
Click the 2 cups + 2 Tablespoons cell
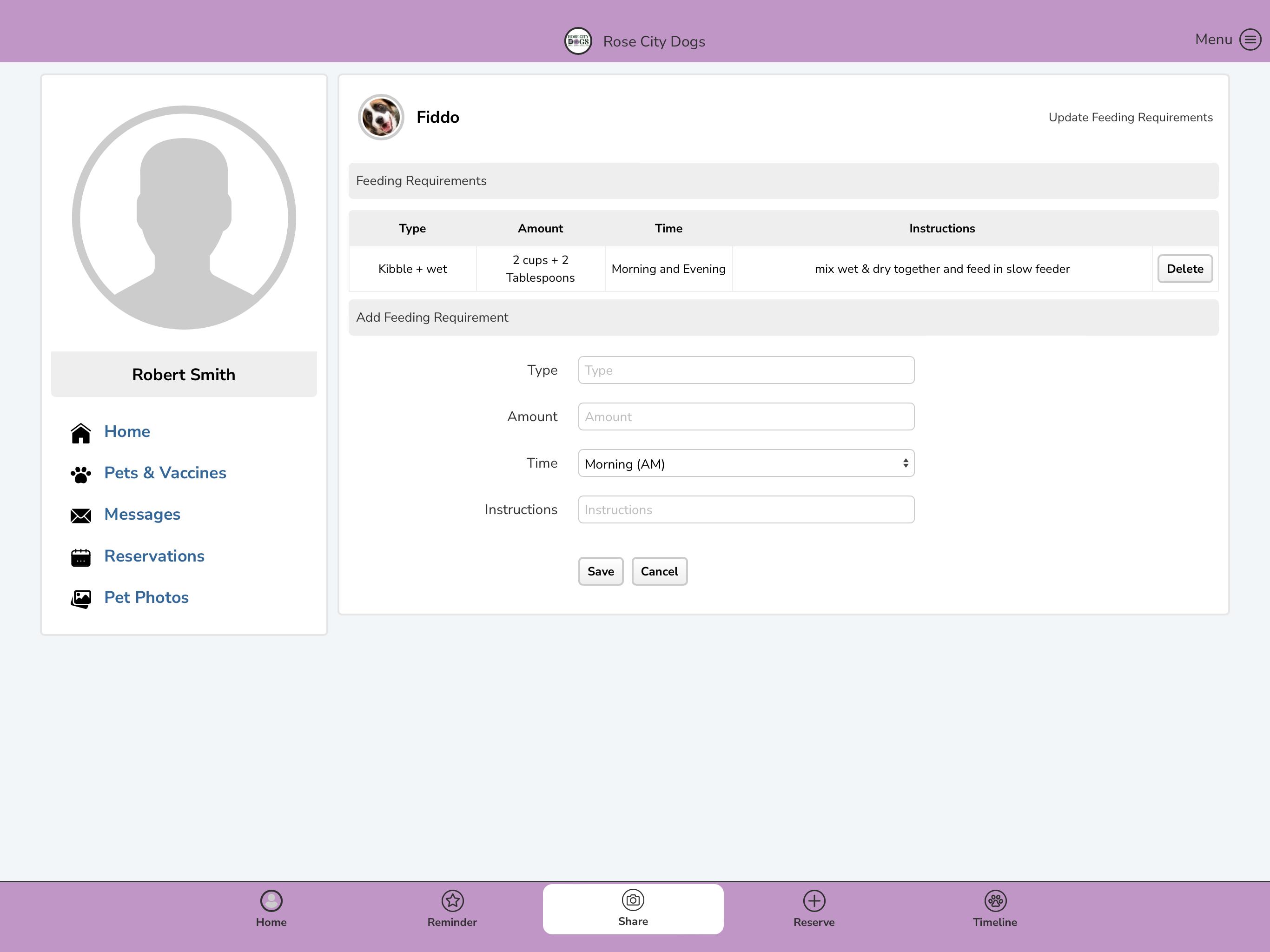point(540,269)
